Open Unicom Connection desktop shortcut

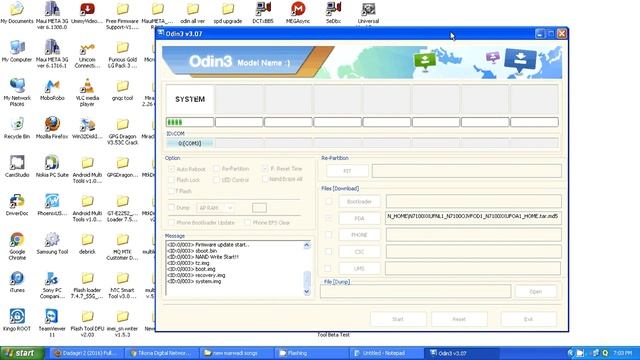coord(87,54)
